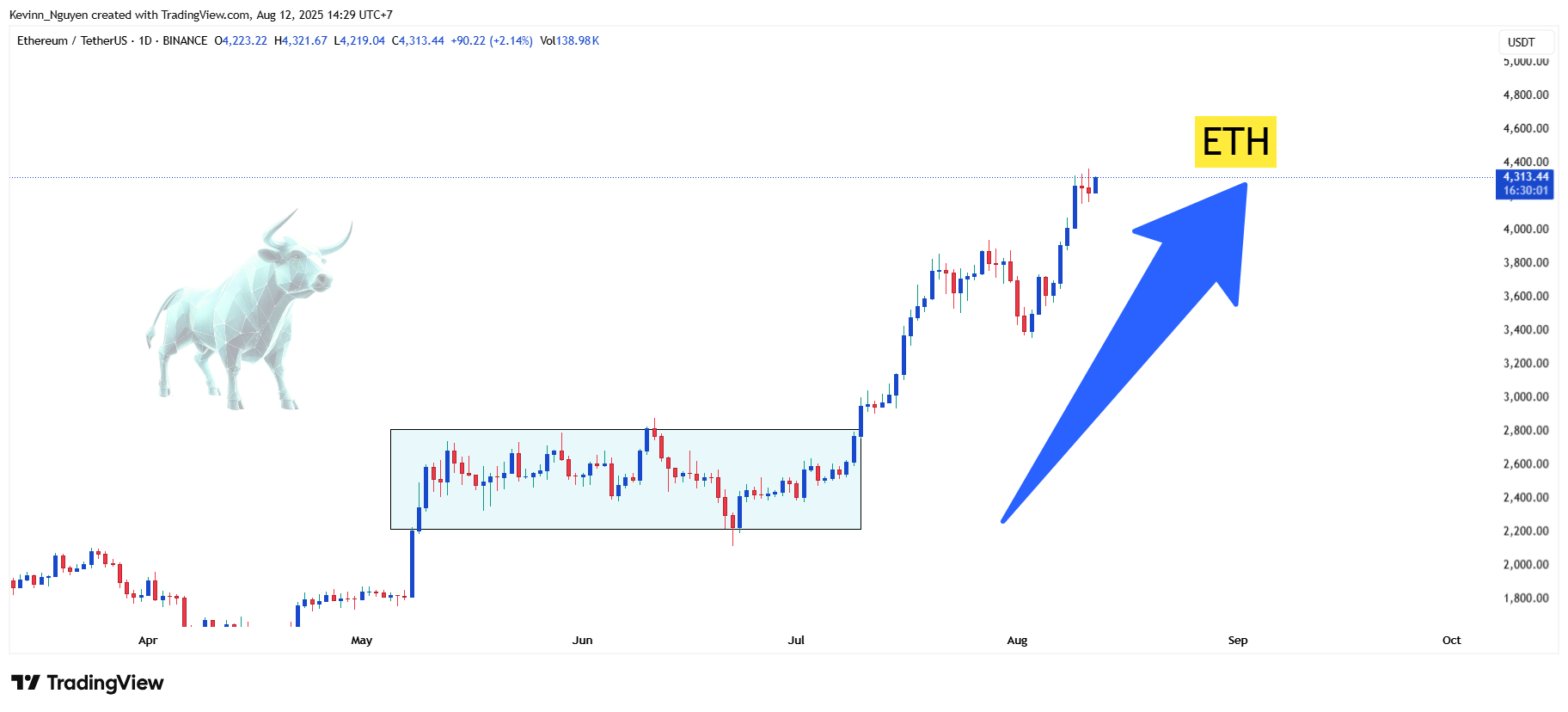The height and width of the screenshot is (712, 1568).
Task: Click the May label on time axis
Action: click(x=362, y=641)
